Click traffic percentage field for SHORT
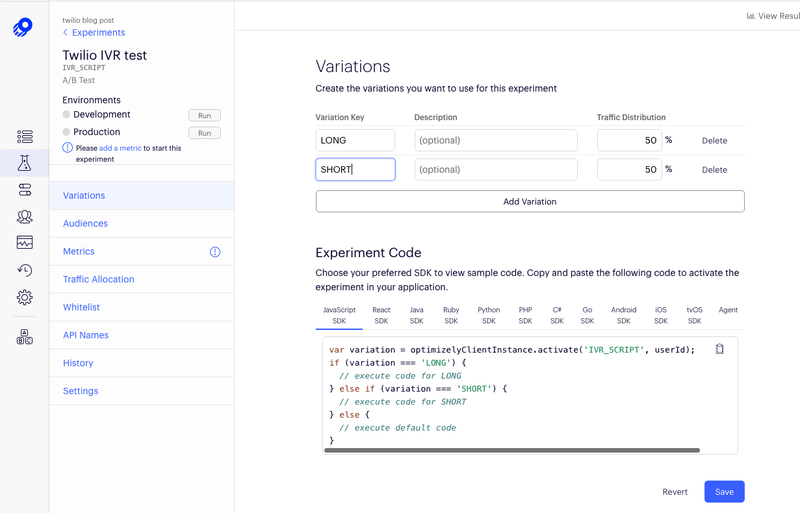The width and height of the screenshot is (800, 513). [630, 169]
